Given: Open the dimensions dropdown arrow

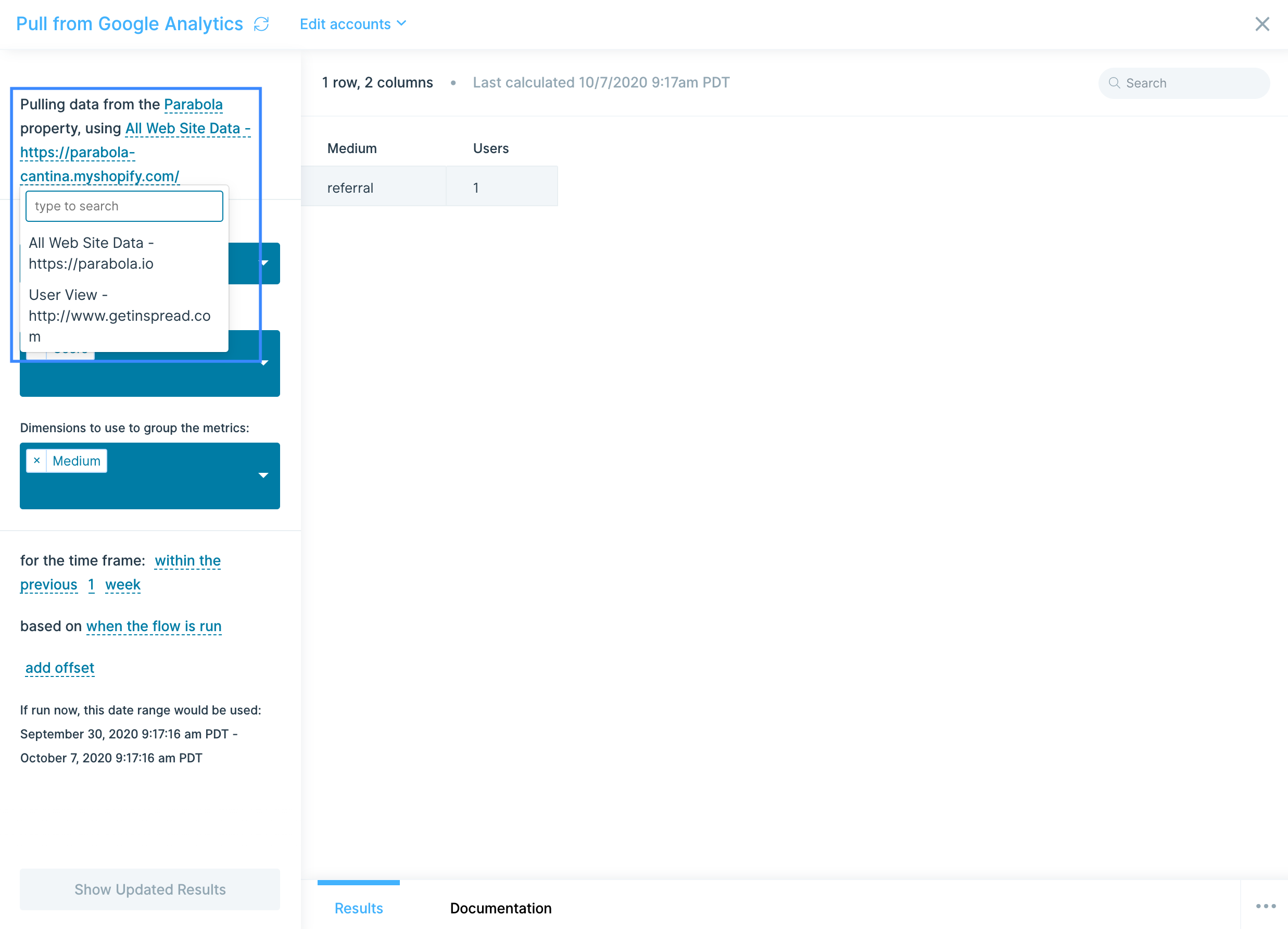Looking at the screenshot, I should point(263,475).
